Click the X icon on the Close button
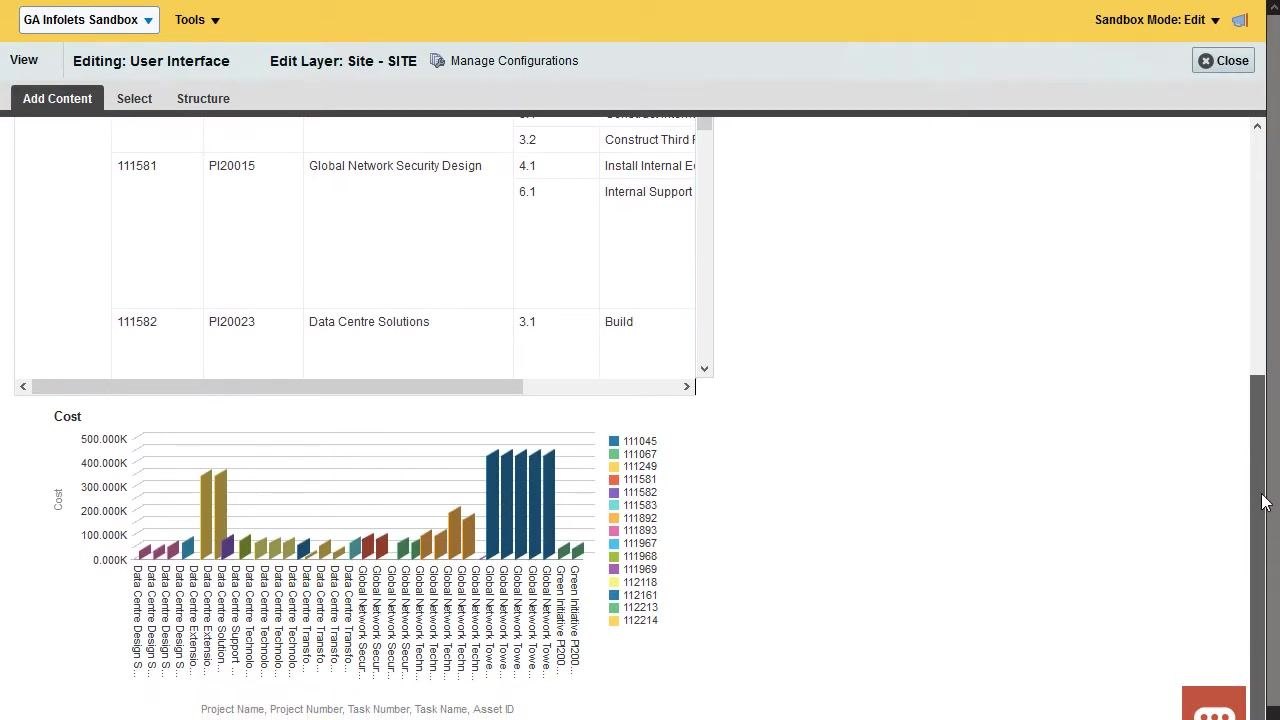Image resolution: width=1280 pixels, height=720 pixels. click(1206, 61)
